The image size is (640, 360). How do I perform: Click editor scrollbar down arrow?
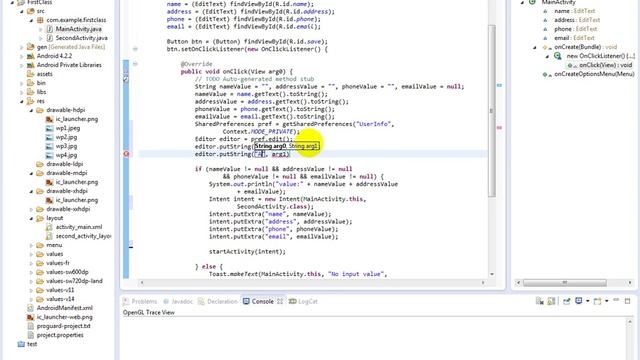[492, 274]
